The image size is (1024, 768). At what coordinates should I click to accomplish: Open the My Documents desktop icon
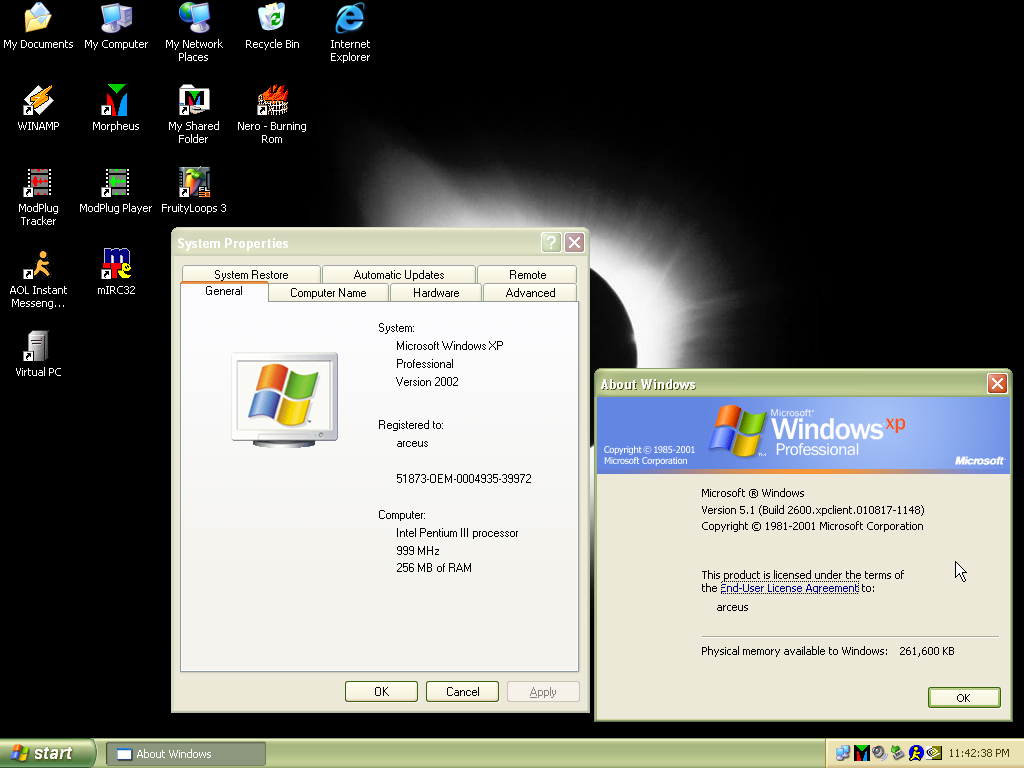coord(38,27)
